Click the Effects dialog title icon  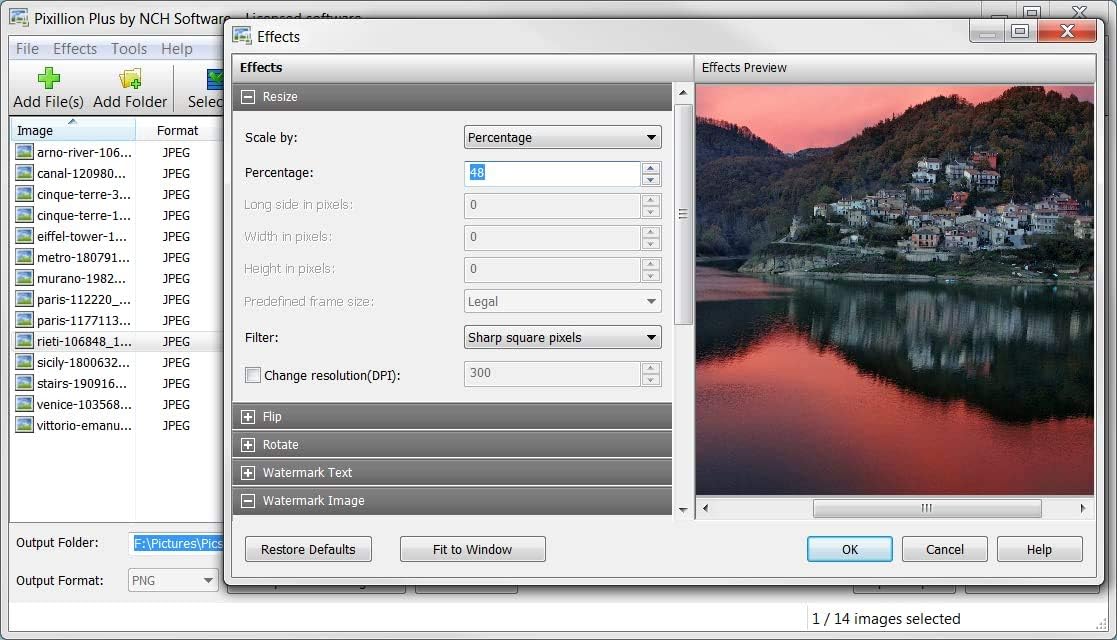[x=242, y=36]
